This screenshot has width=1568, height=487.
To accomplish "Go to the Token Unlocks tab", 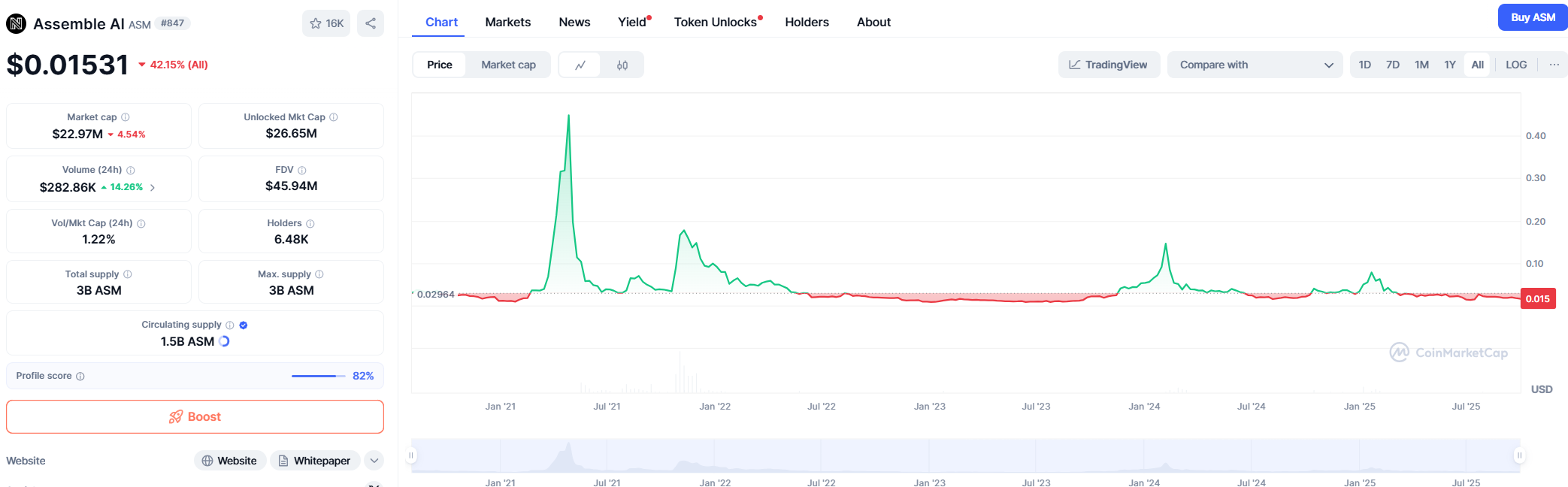I will [715, 22].
